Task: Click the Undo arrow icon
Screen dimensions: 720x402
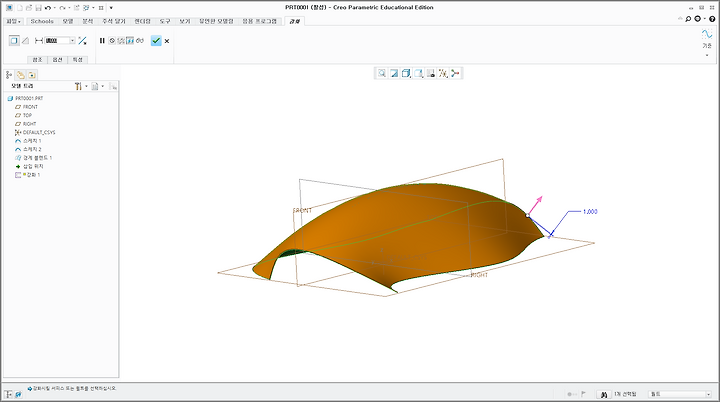Action: pyautogui.click(x=47, y=8)
